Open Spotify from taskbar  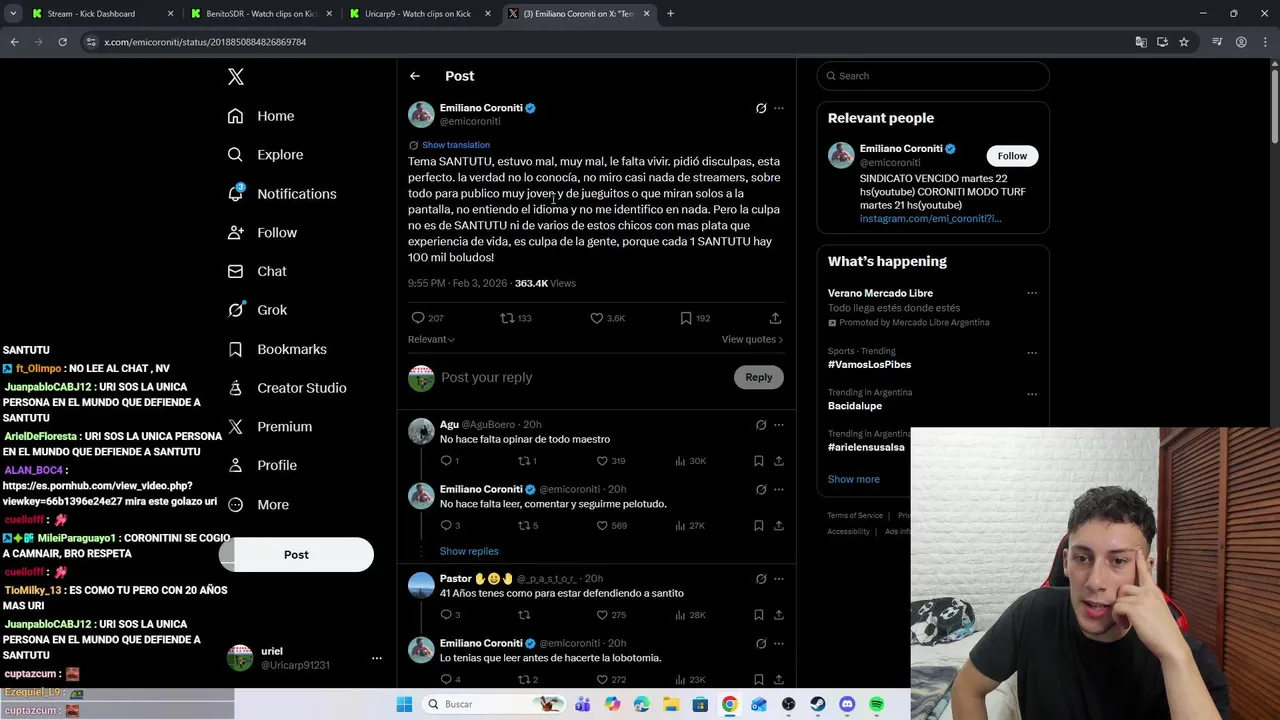pyautogui.click(x=877, y=704)
